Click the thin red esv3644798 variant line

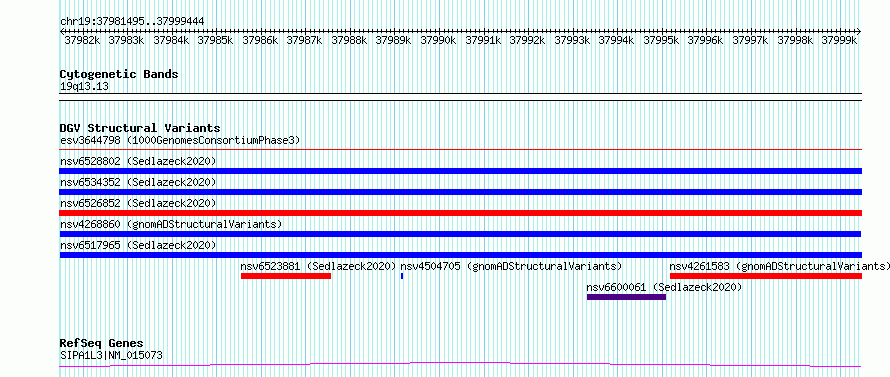460,150
